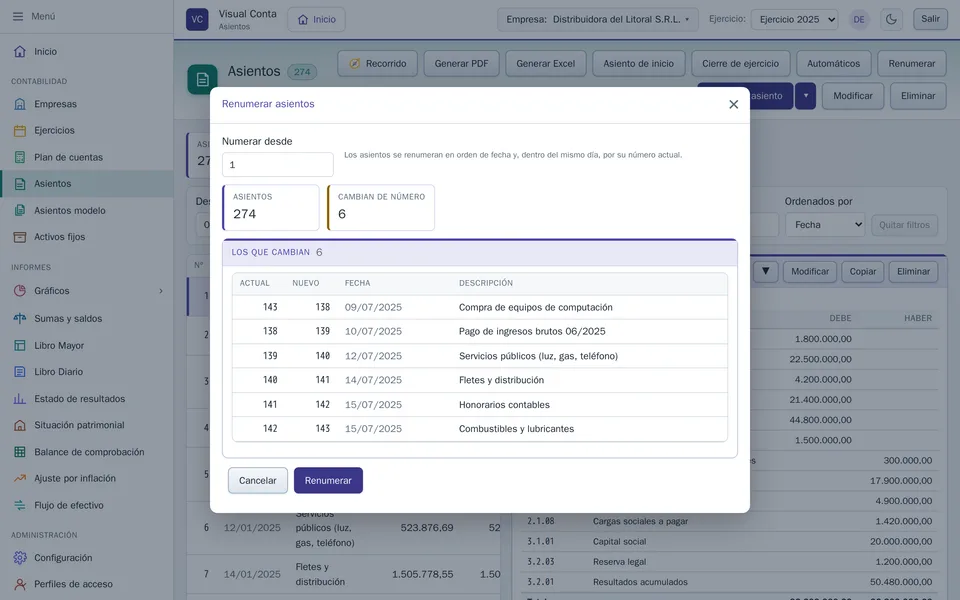
Task: Click the Numerar desde input field
Action: pos(277,165)
